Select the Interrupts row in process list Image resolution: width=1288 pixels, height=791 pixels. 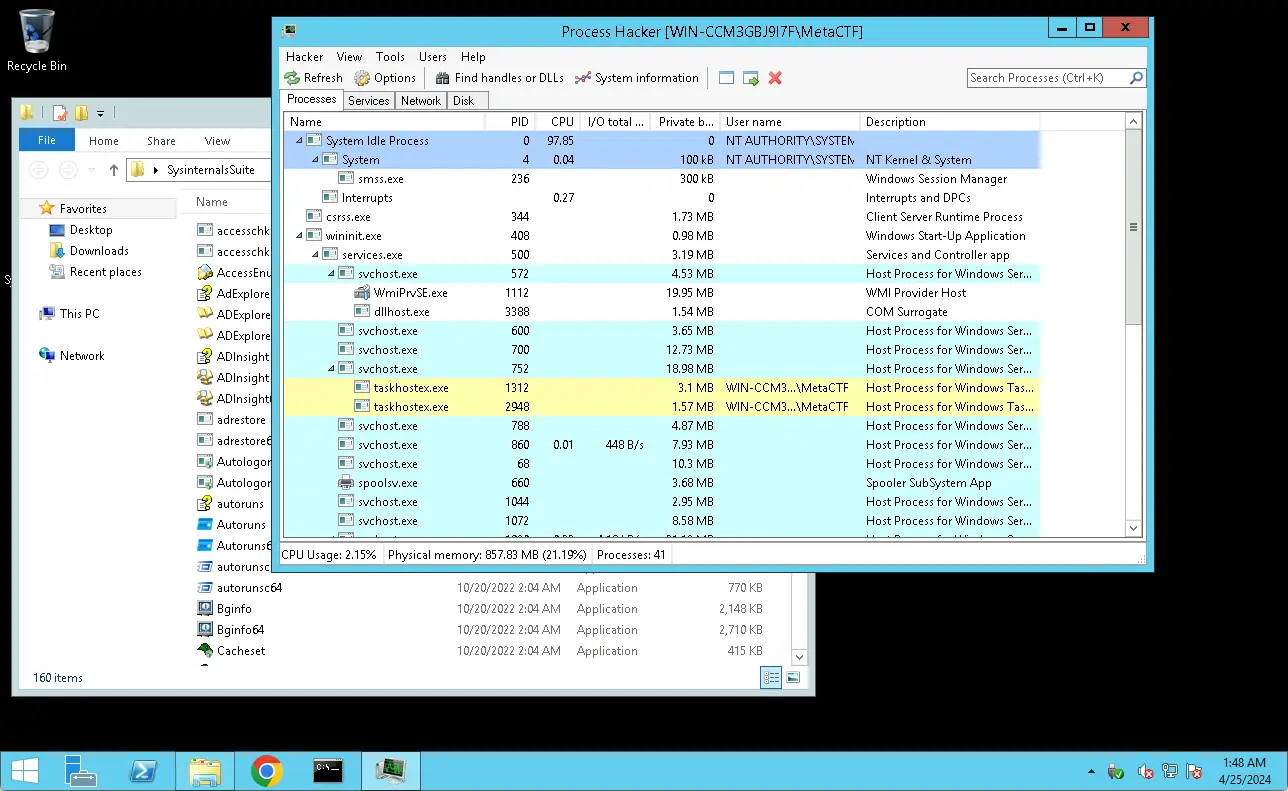[661, 198]
